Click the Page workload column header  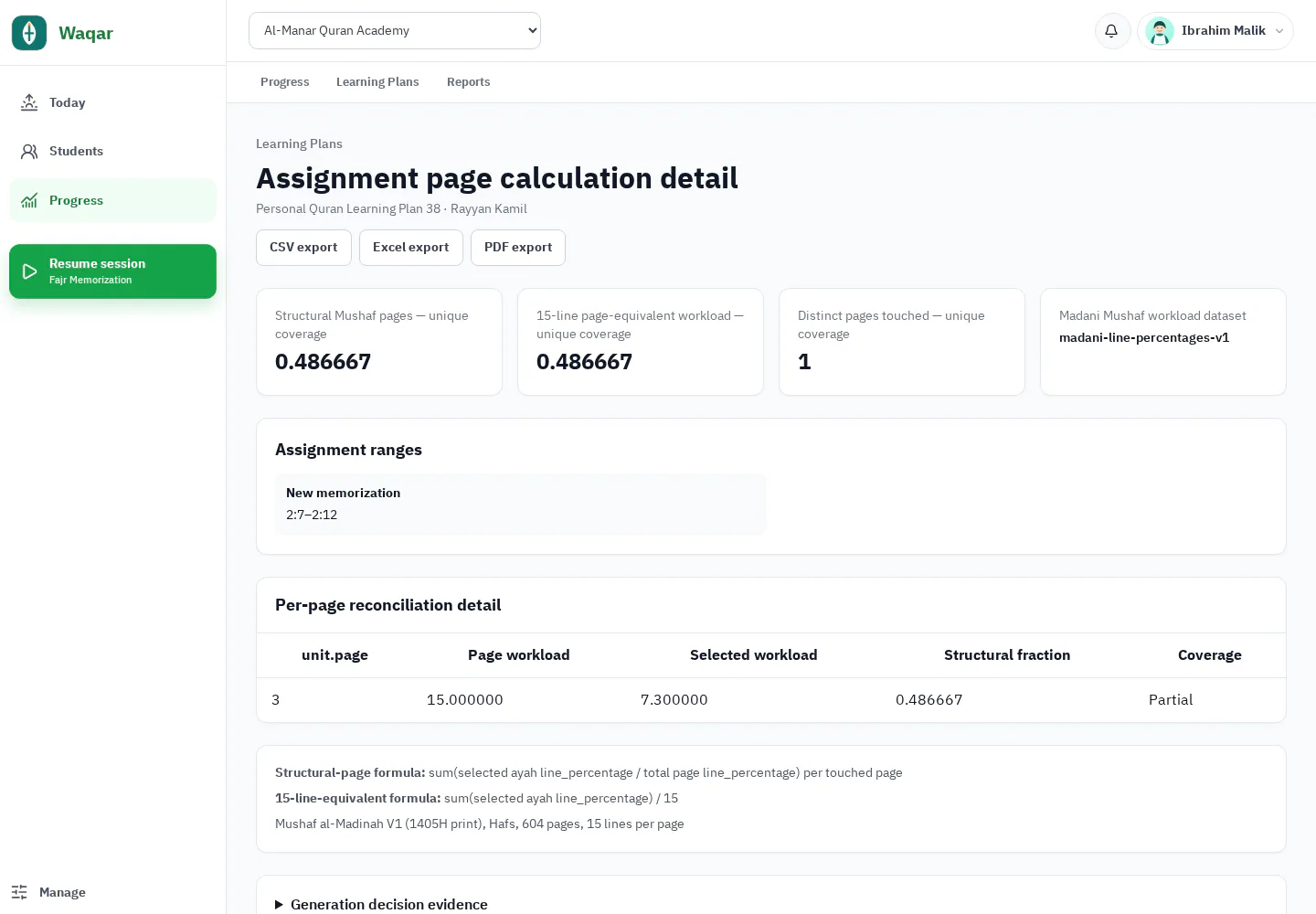[x=519, y=655]
